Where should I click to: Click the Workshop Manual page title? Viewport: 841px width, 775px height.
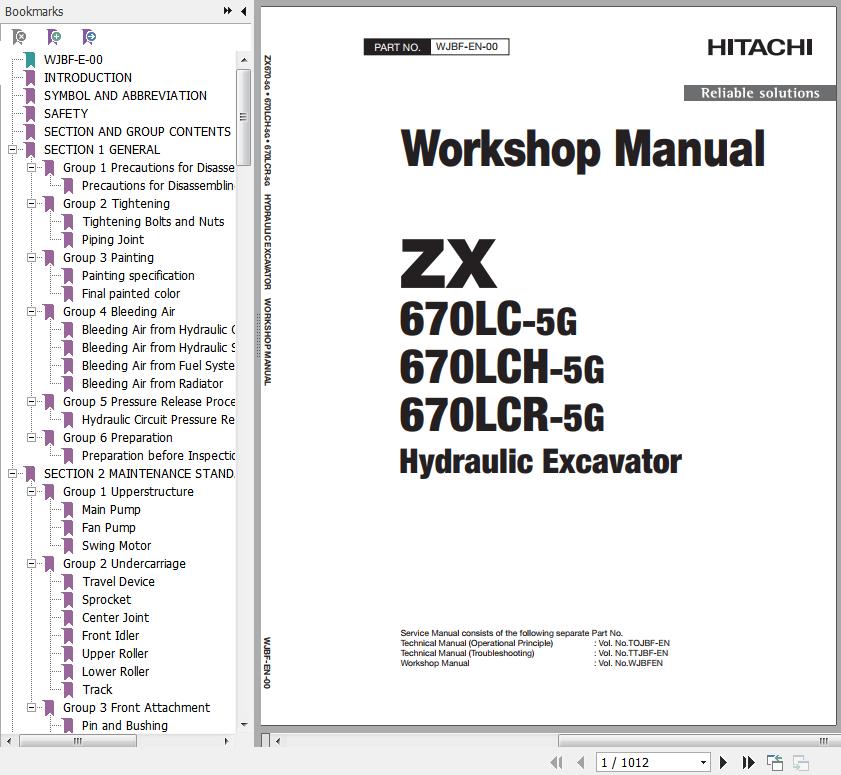(x=583, y=149)
